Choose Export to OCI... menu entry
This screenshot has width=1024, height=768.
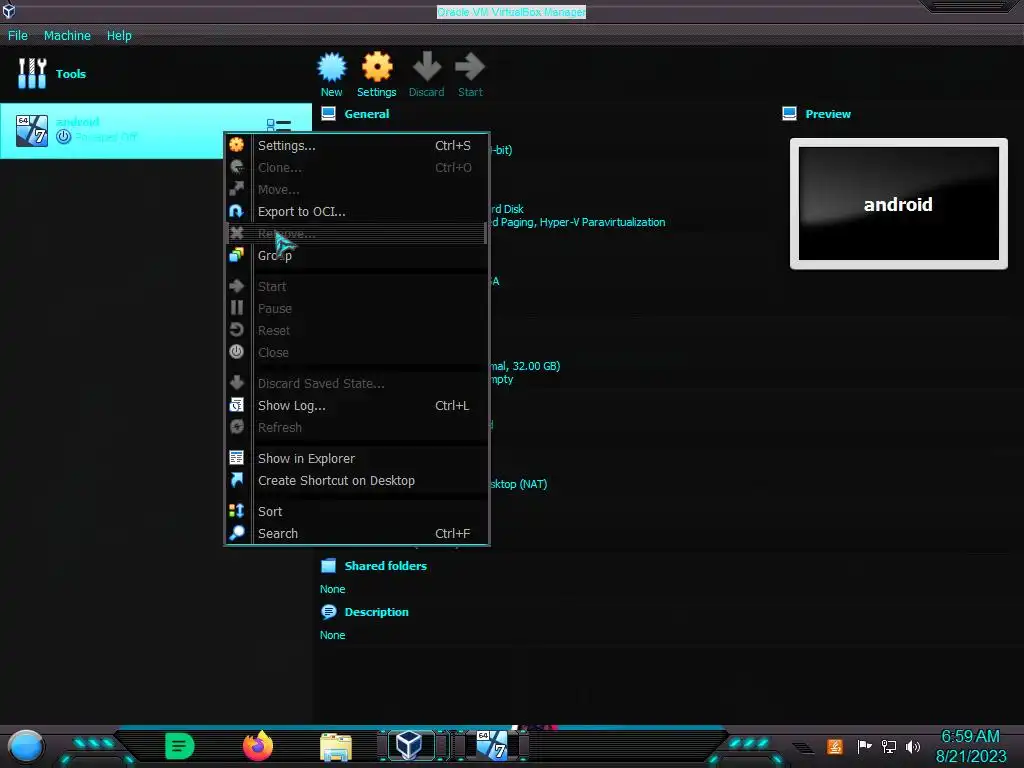click(357, 212)
